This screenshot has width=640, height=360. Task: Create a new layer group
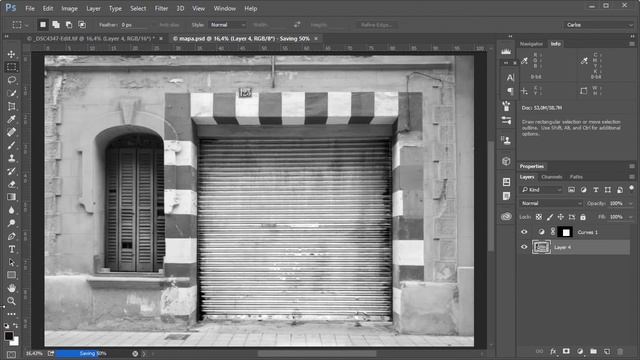(x=593, y=351)
